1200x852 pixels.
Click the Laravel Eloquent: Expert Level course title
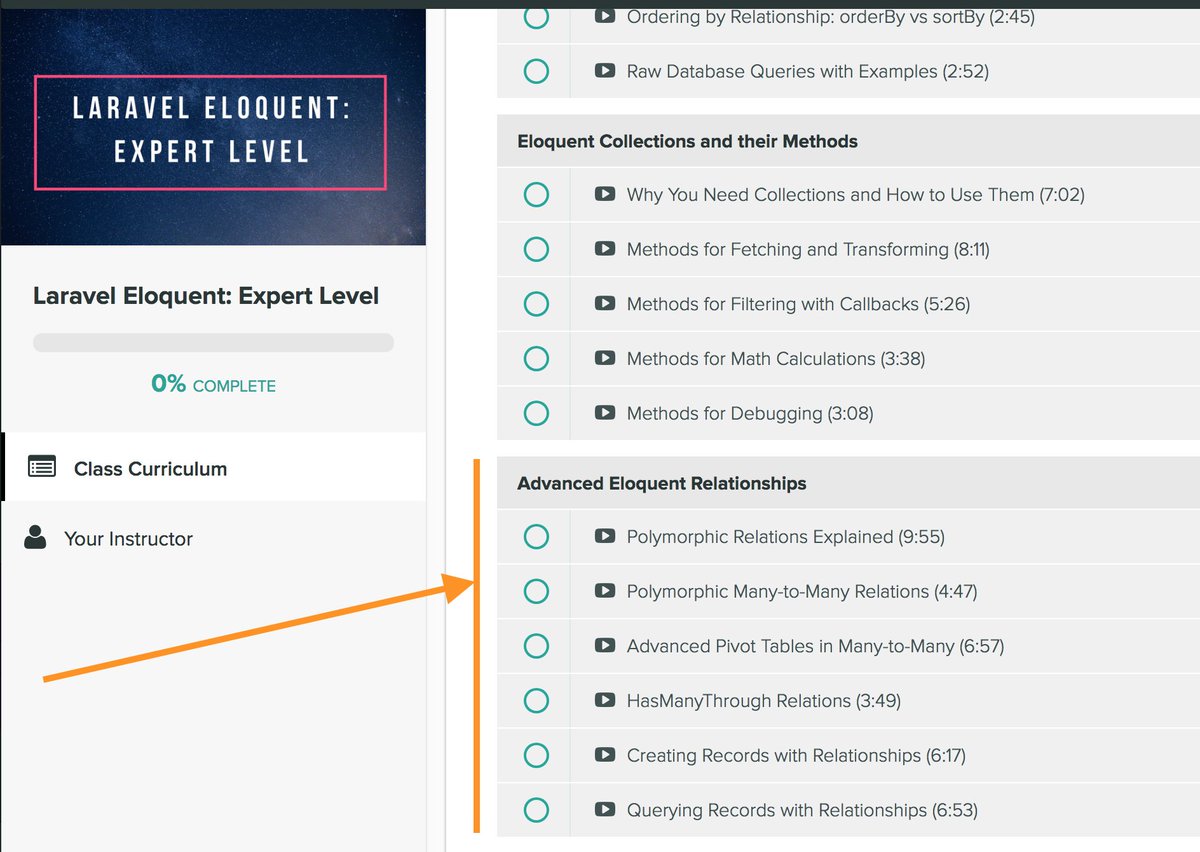pos(206,296)
